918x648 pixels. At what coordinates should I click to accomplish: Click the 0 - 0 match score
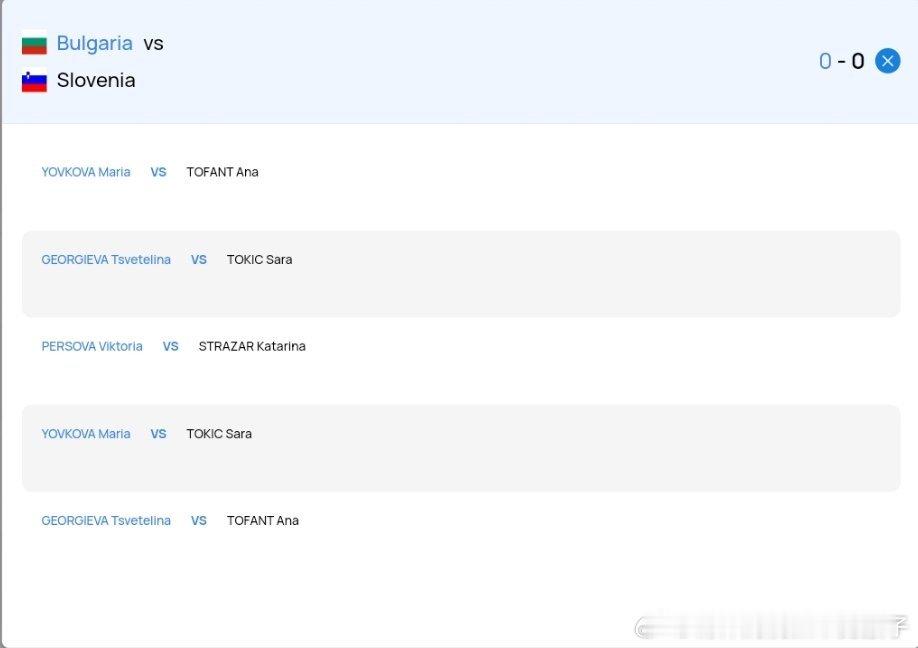point(841,61)
